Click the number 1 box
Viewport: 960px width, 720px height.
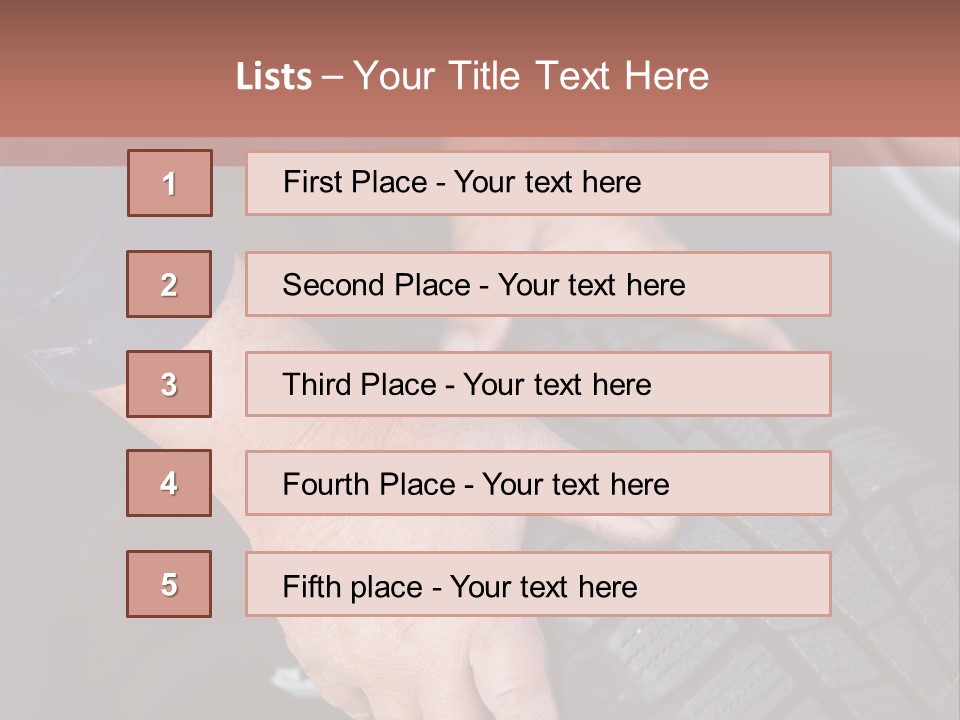(x=170, y=183)
